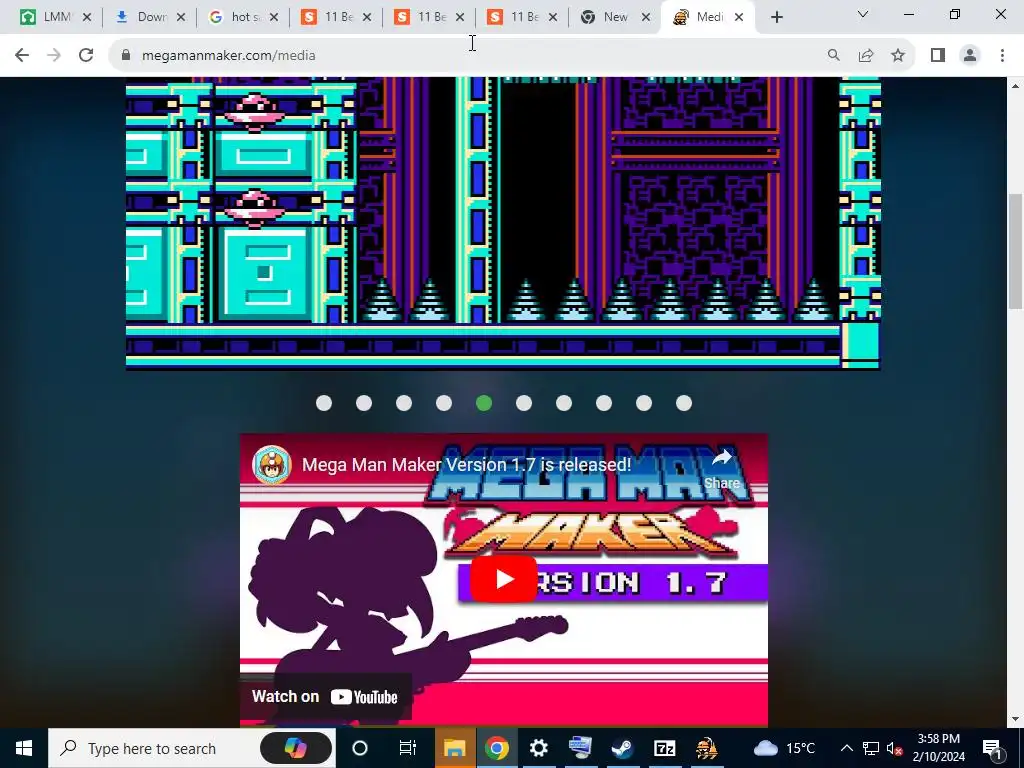
Task: Click the scrollbar down arrow
Action: pyautogui.click(x=1016, y=720)
